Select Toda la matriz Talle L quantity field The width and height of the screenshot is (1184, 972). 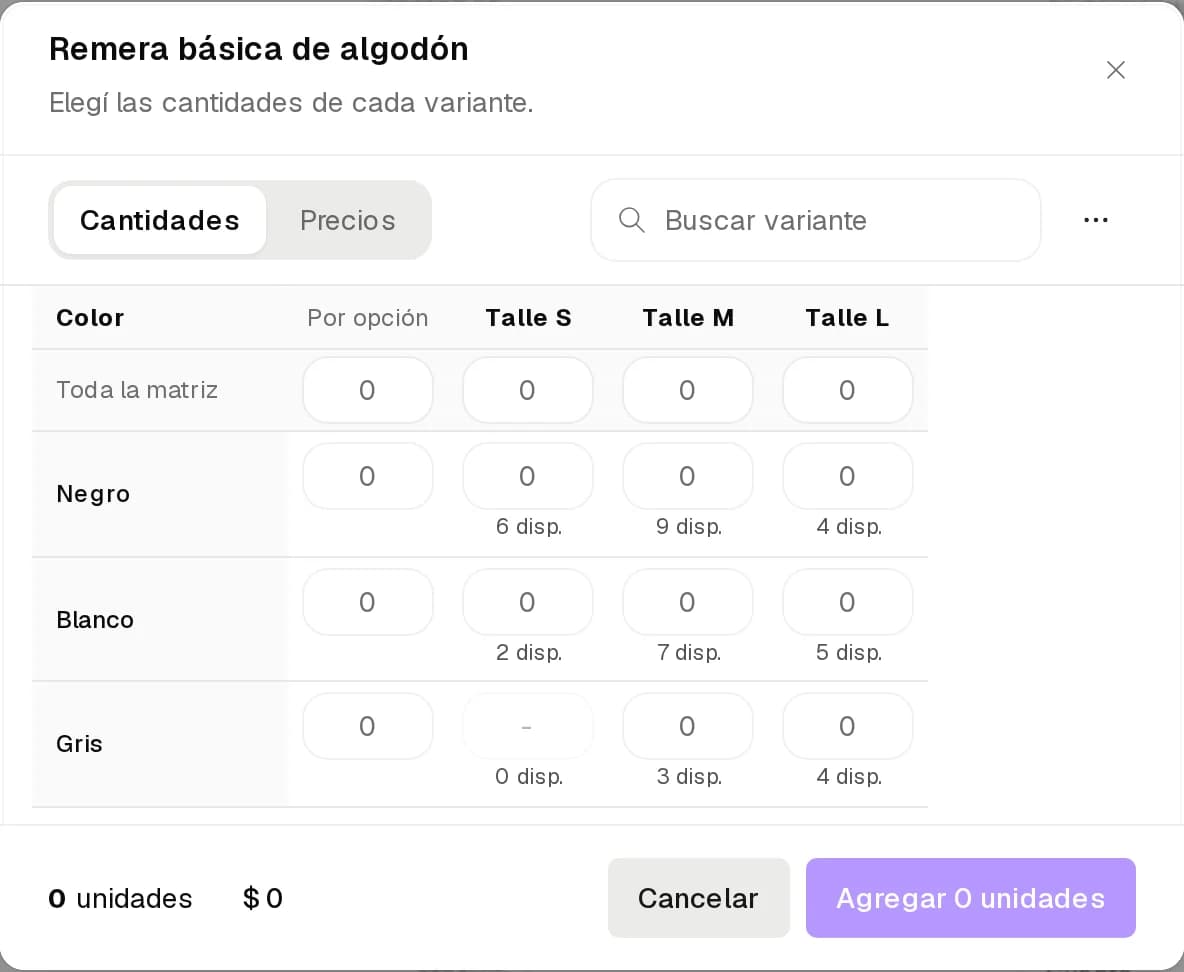point(848,390)
